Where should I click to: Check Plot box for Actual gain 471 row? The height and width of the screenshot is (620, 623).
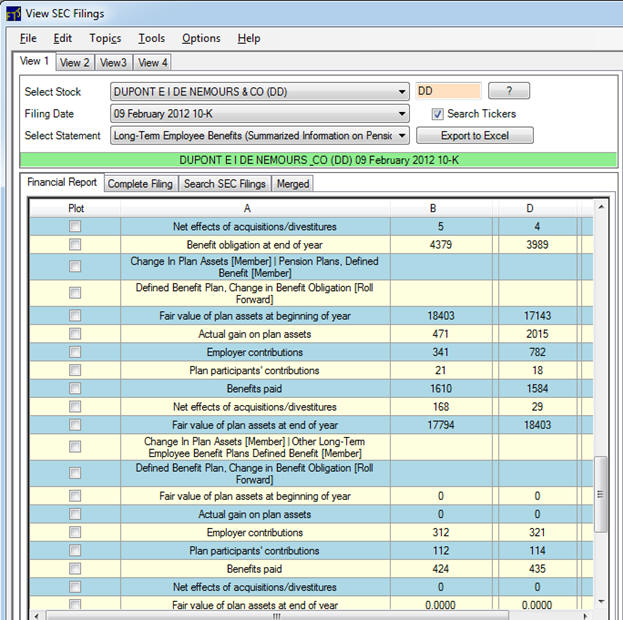pyautogui.click(x=75, y=334)
